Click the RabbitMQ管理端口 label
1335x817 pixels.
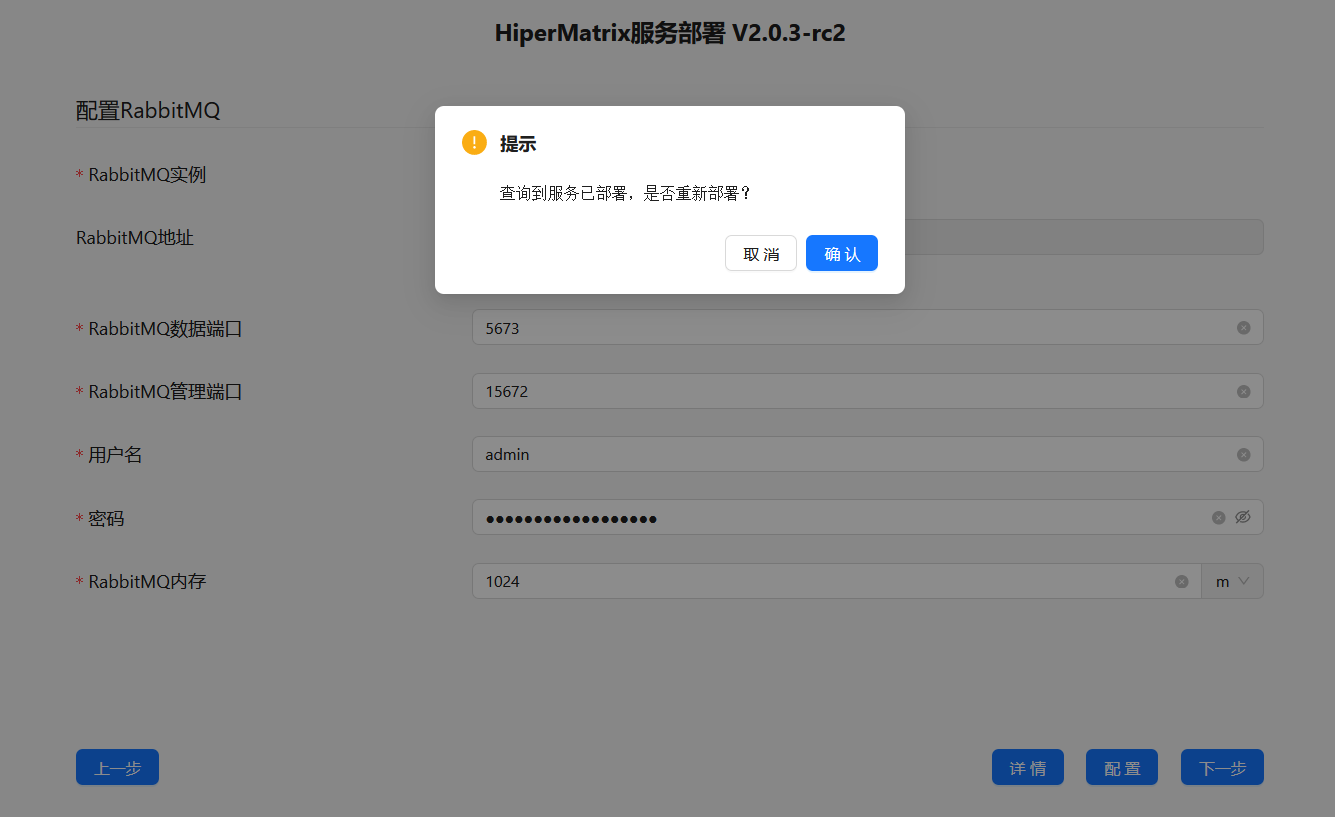(x=165, y=391)
